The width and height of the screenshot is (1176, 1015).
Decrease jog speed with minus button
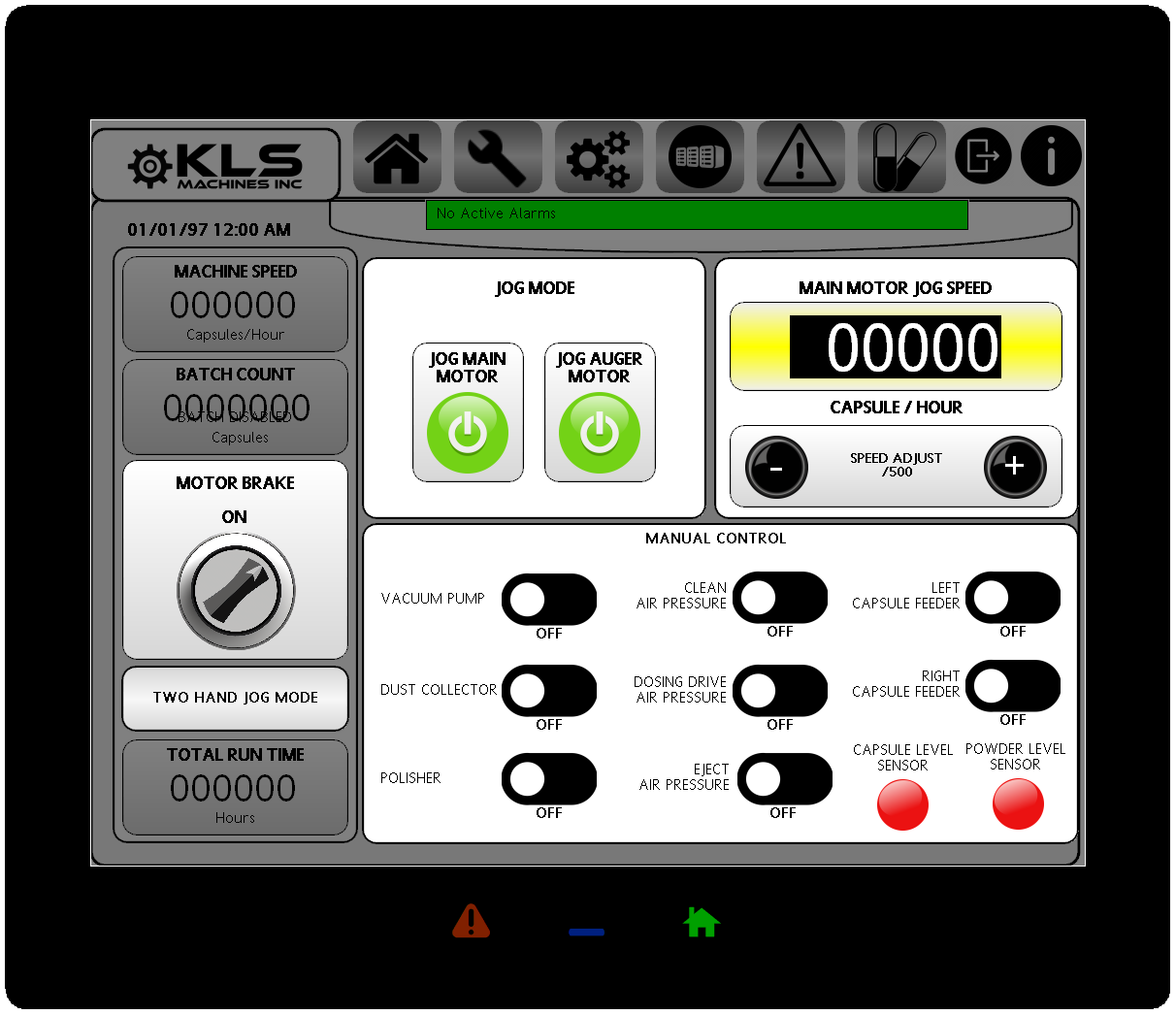point(776,467)
